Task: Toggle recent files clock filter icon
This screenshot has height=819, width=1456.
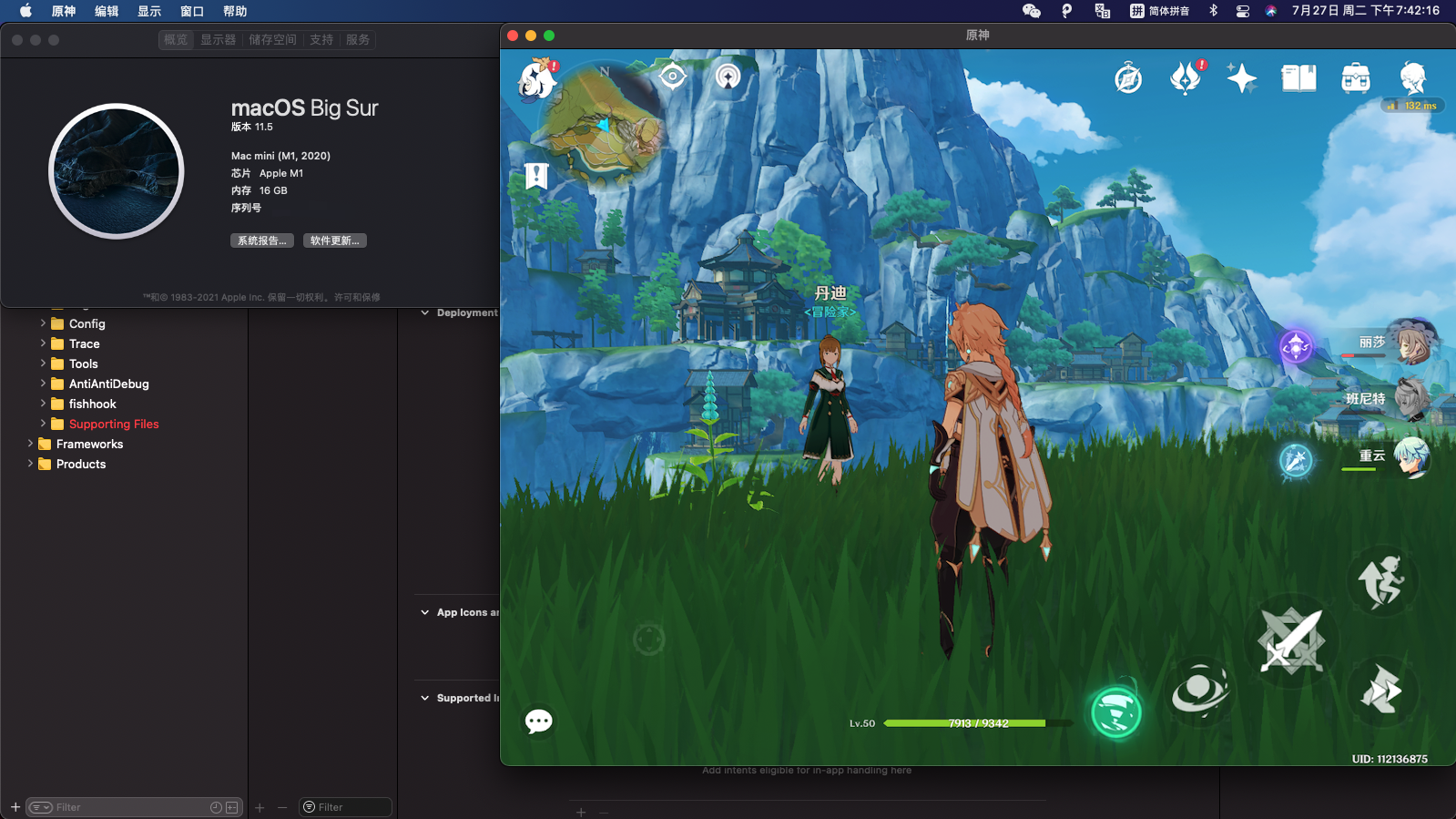Action: 216,807
